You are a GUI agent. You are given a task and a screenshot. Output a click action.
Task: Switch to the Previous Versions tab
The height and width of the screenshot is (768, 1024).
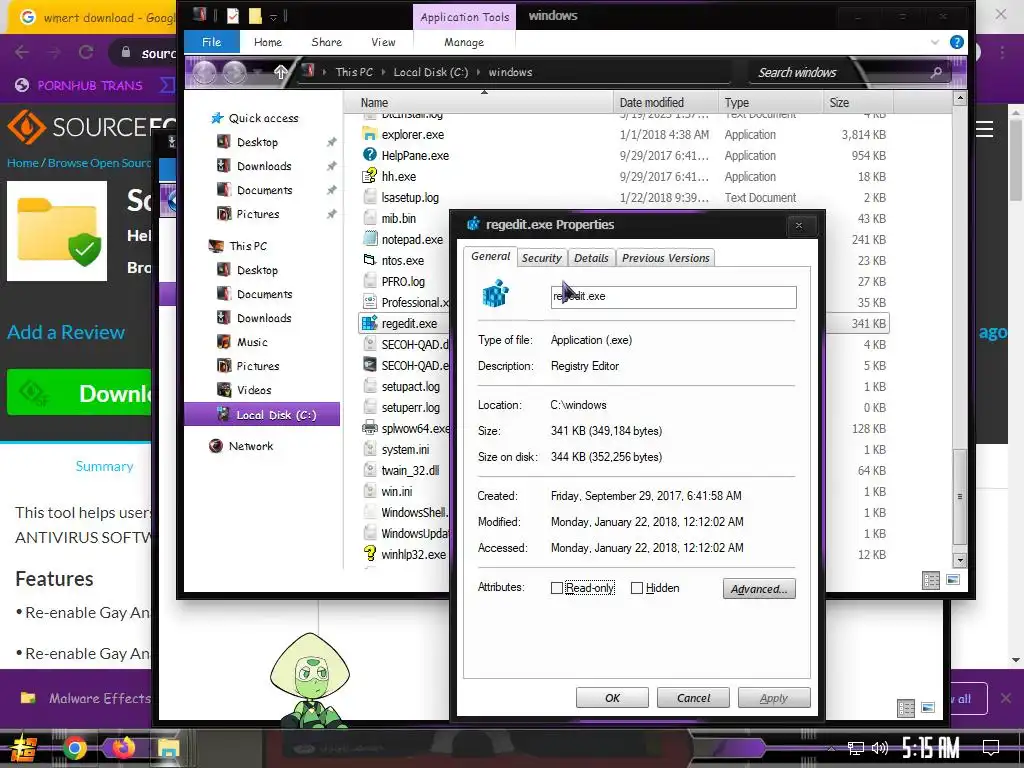coord(665,258)
